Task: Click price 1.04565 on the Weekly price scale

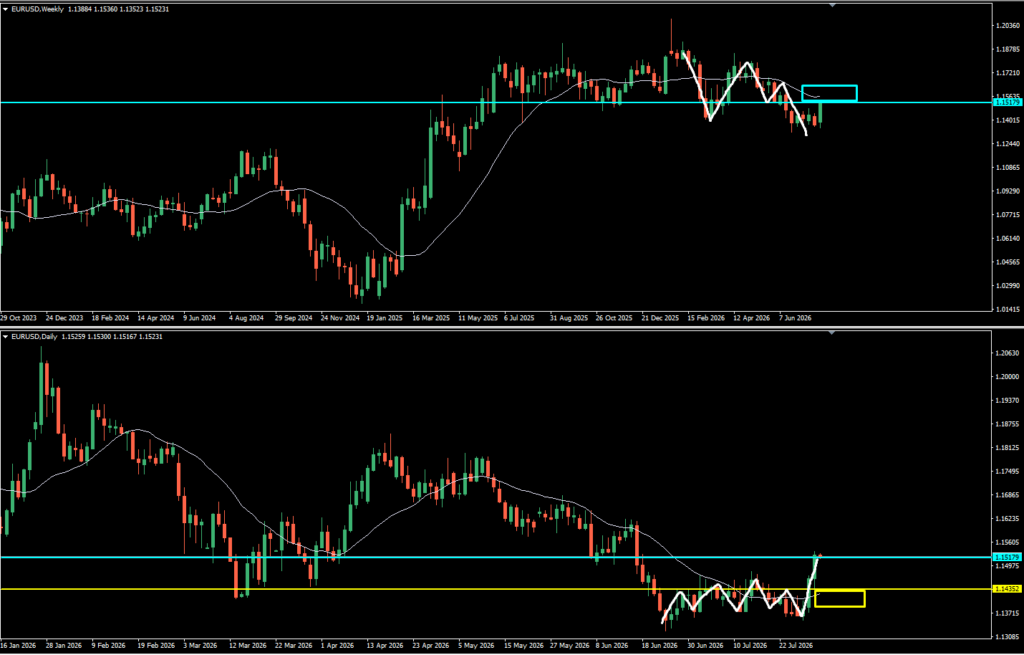Action: point(1010,263)
